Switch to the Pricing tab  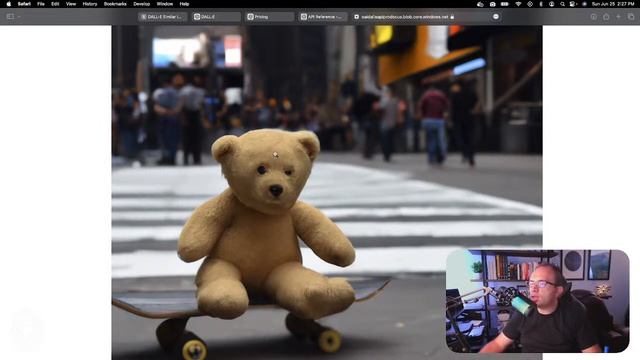click(269, 17)
